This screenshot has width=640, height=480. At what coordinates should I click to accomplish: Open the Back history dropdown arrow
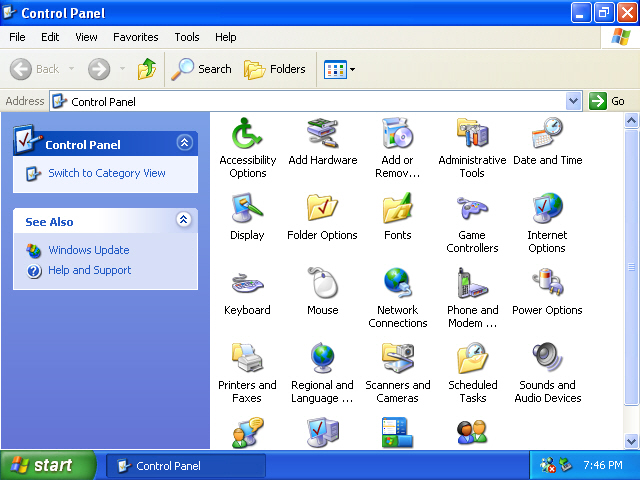(71, 69)
